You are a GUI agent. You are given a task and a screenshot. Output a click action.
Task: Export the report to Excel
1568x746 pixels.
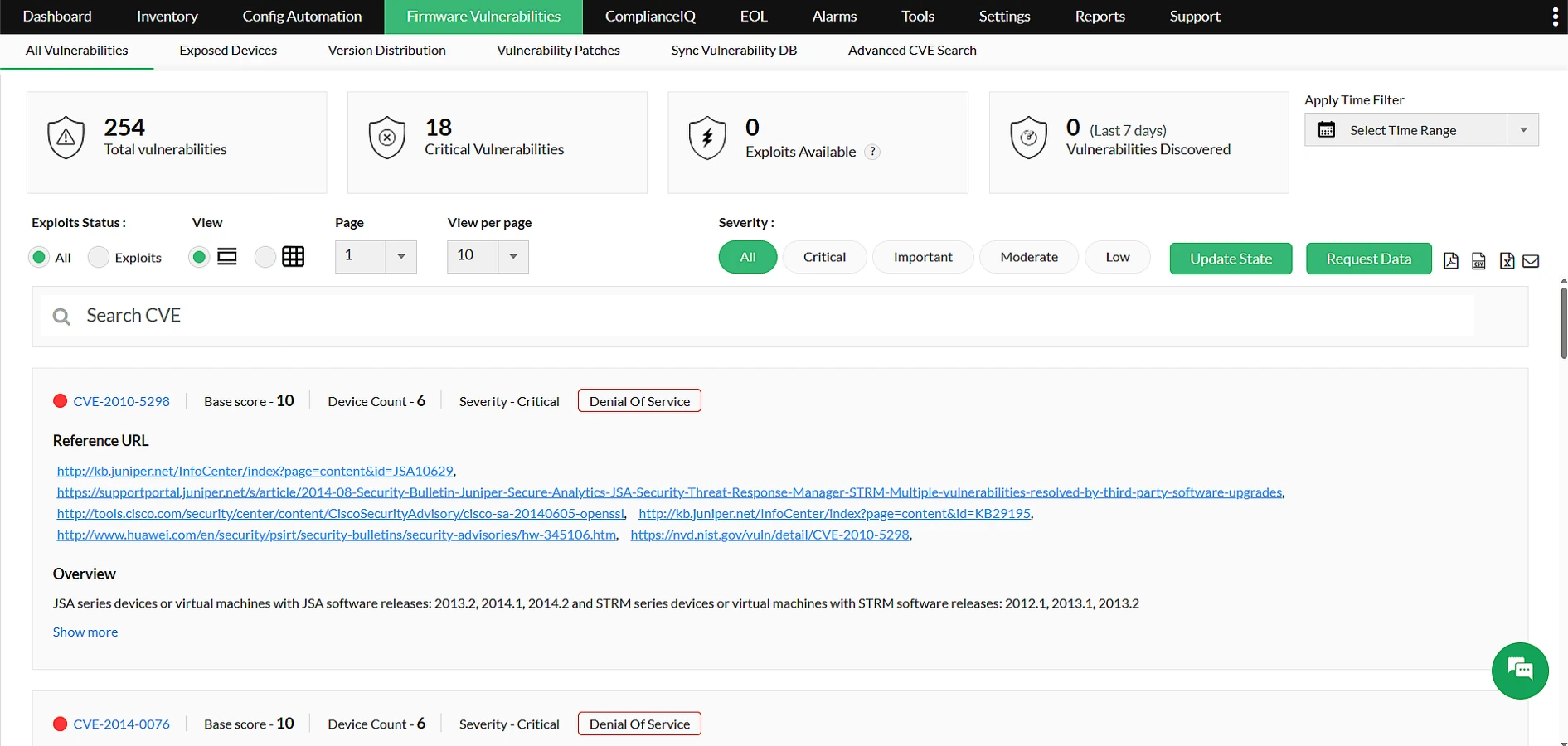[x=1507, y=260]
